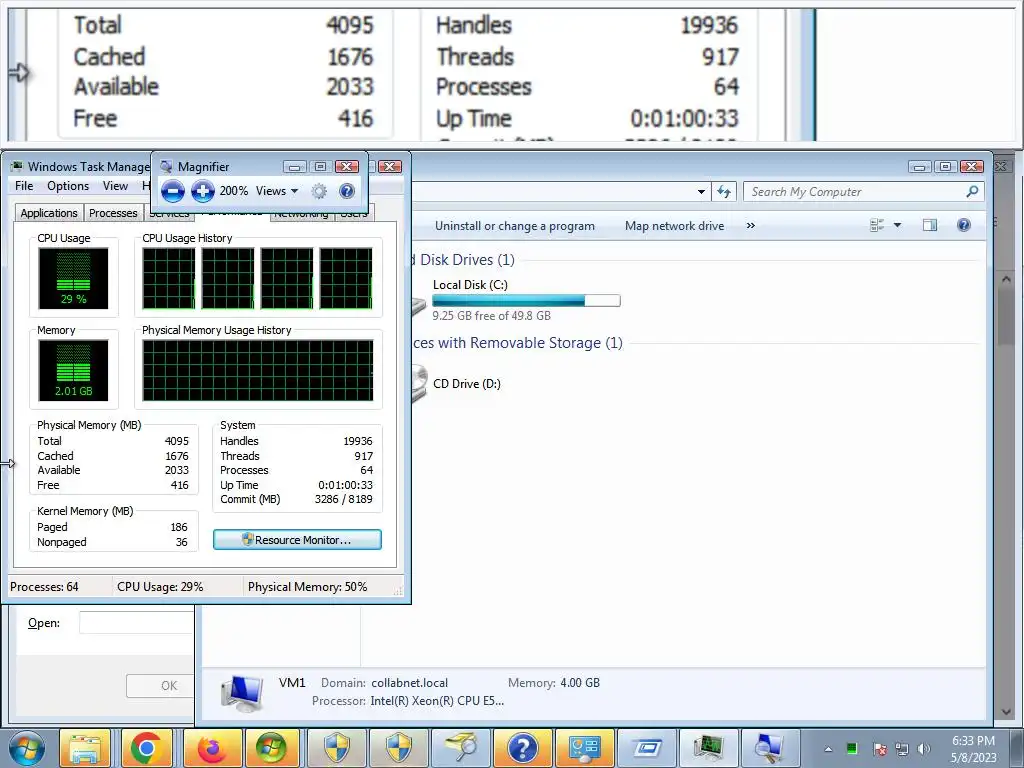Click the Resource Monitor button
Screen dimensions: 1024x768
tap(297, 540)
